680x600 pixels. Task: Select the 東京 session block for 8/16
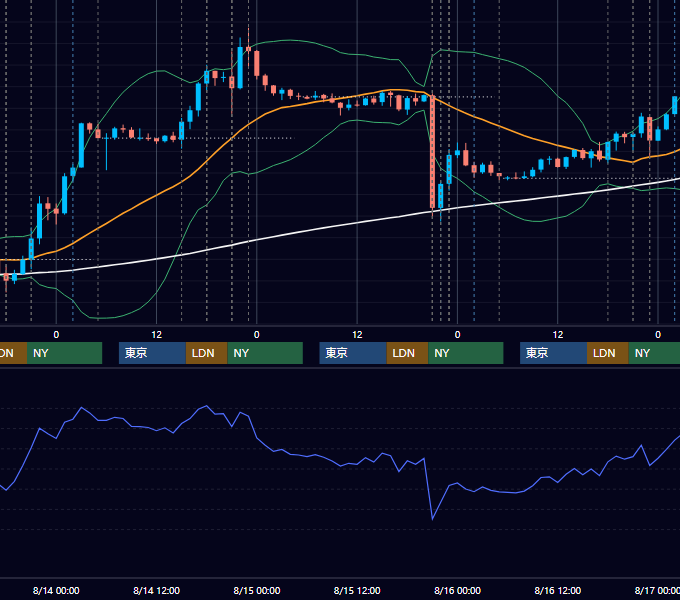tap(553, 353)
